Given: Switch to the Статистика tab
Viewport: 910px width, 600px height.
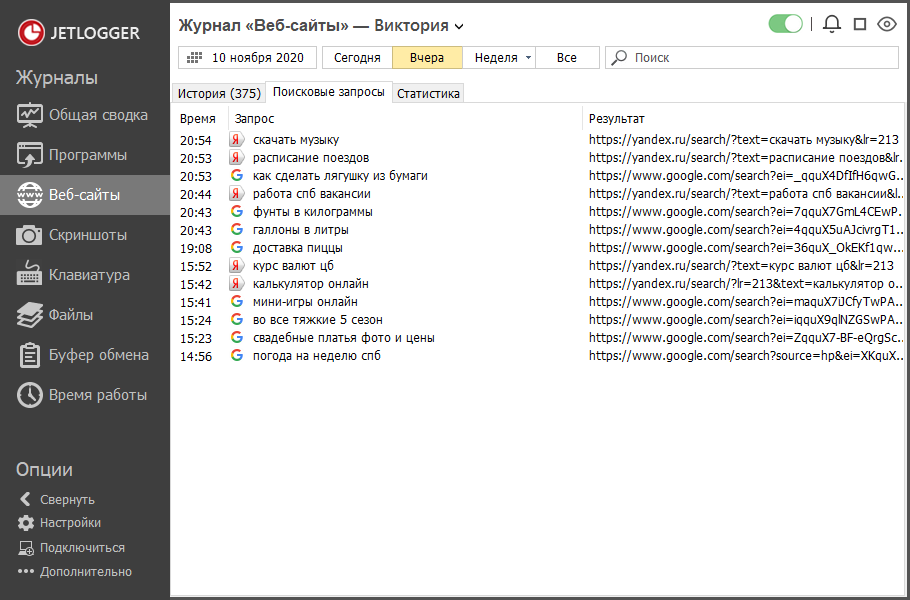Looking at the screenshot, I should tap(428, 94).
